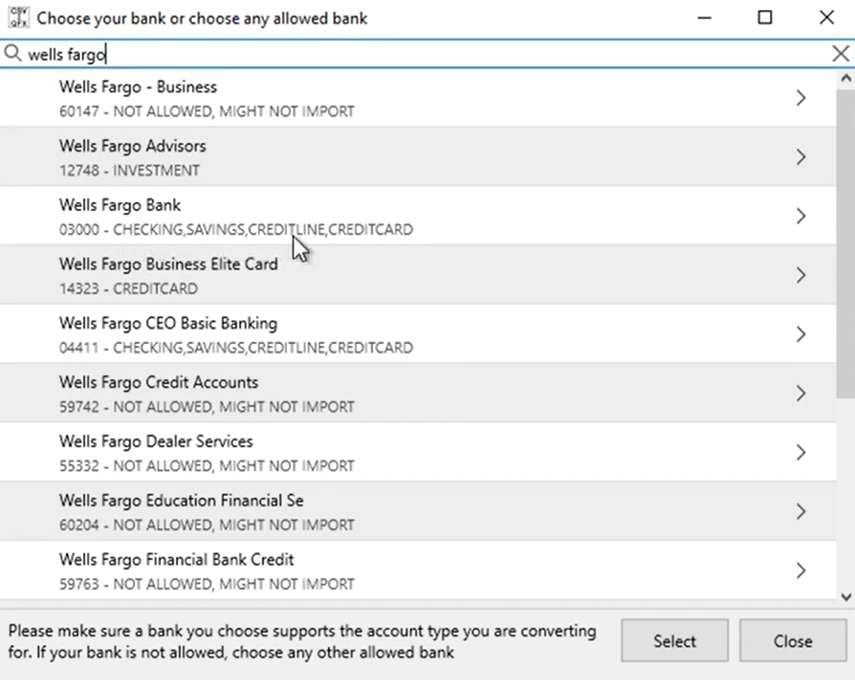This screenshot has width=855, height=680.
Task: Select Wells Fargo Credit Accounts name
Action: pyautogui.click(x=159, y=383)
